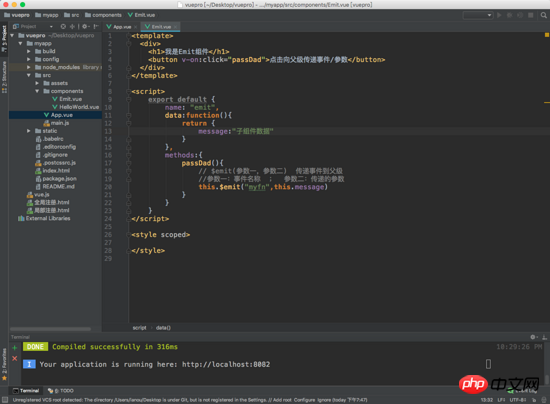Click the inspector hector icon in status bar
Viewport: 550px width, 404px height.
(544, 400)
